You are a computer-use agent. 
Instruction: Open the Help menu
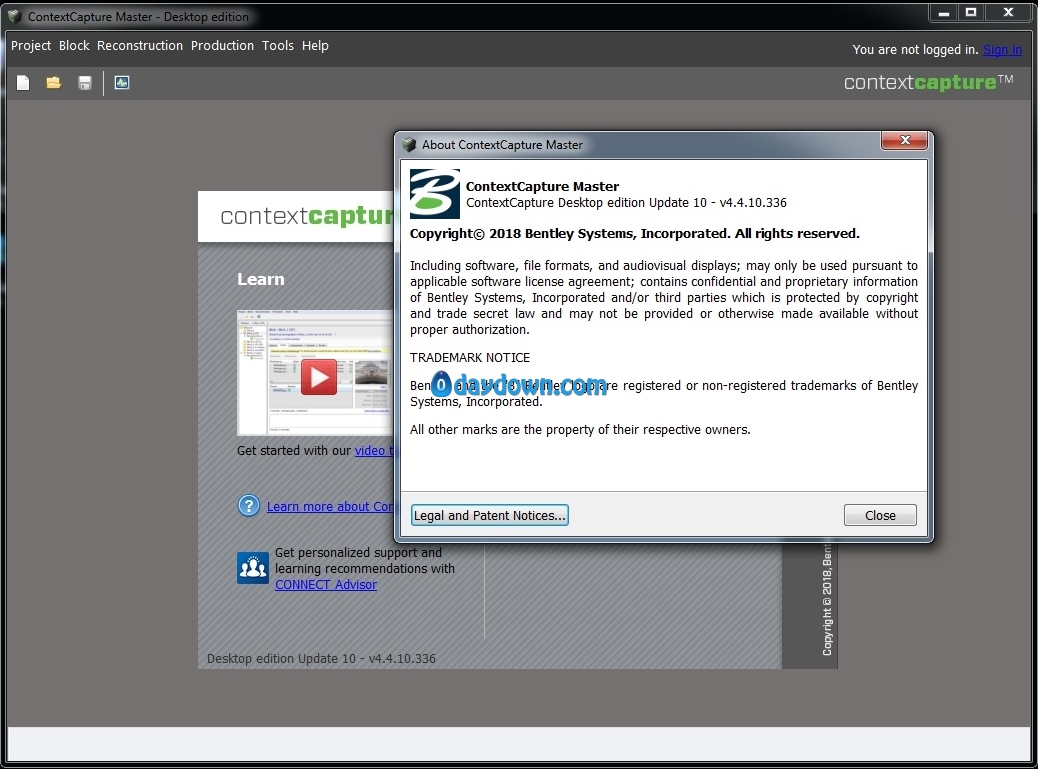coord(315,46)
